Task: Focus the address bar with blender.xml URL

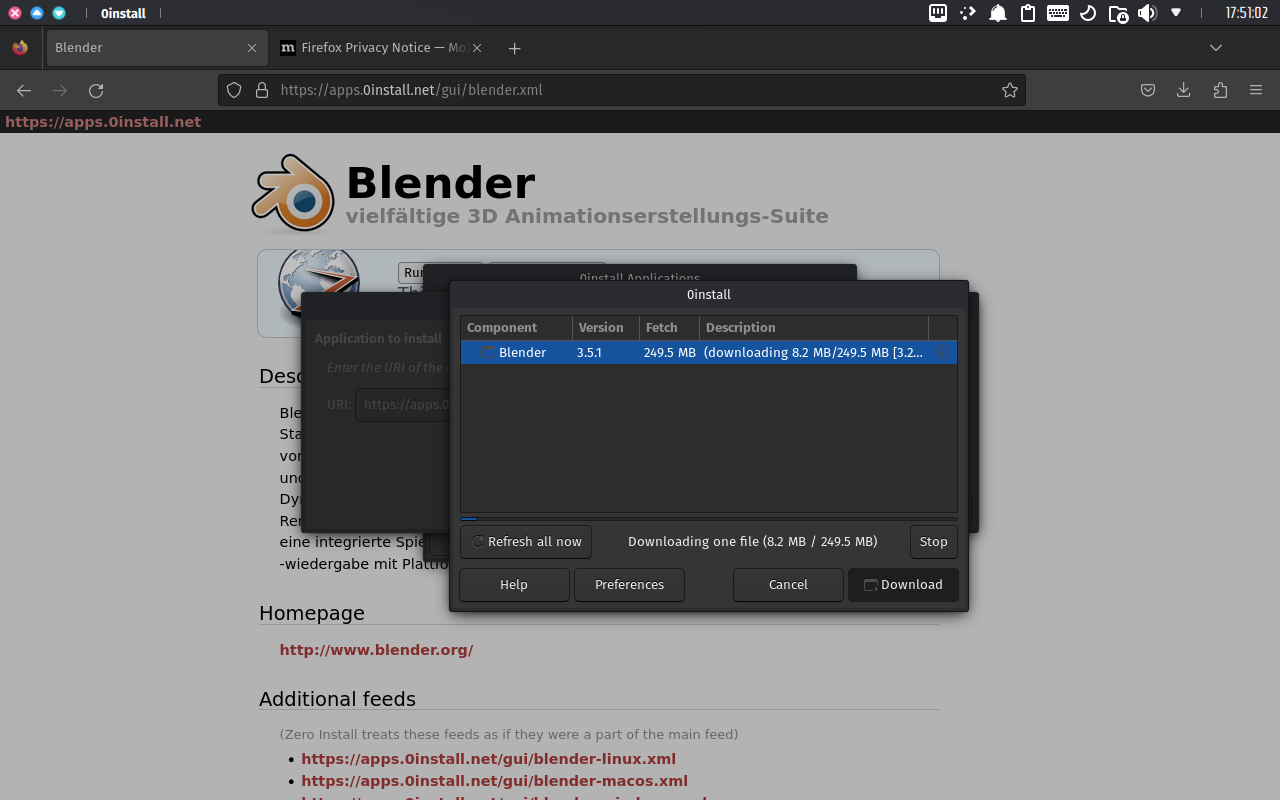Action: tap(622, 90)
